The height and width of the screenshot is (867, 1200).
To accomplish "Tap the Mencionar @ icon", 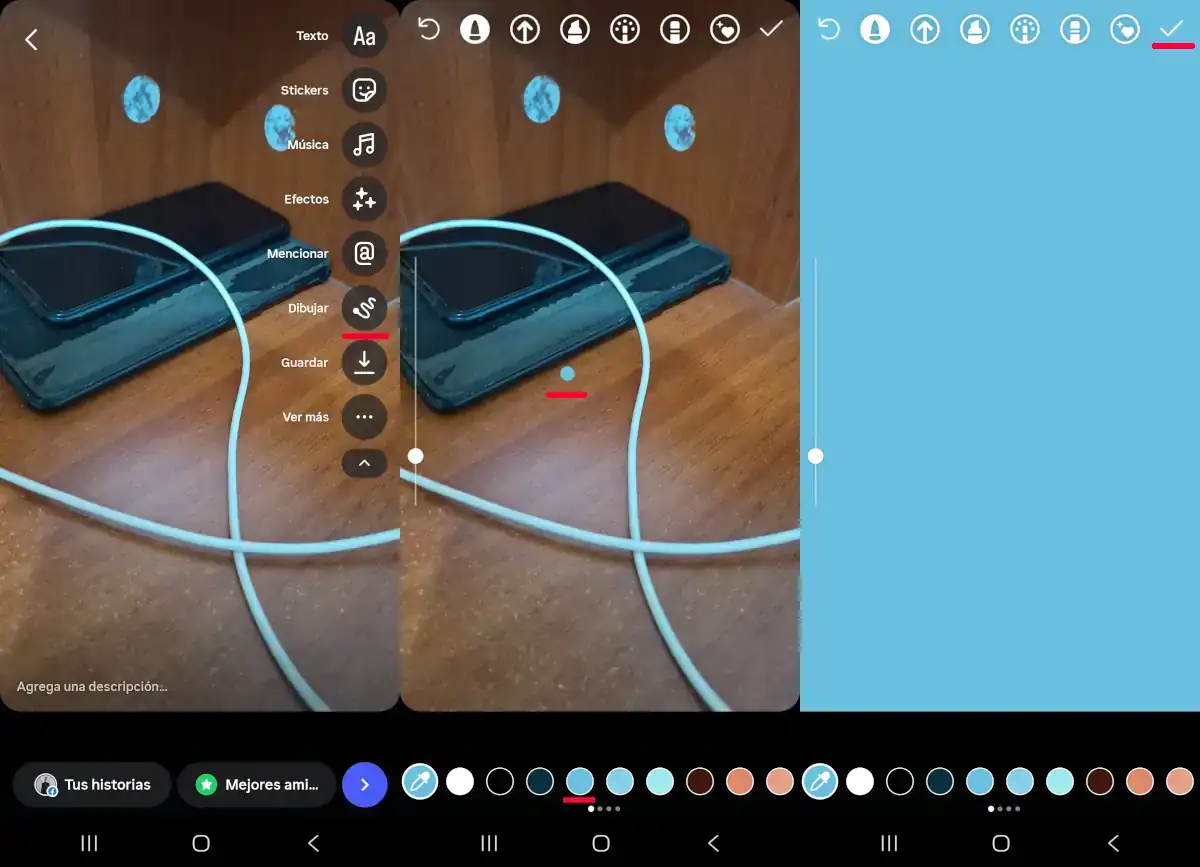I will tap(364, 254).
